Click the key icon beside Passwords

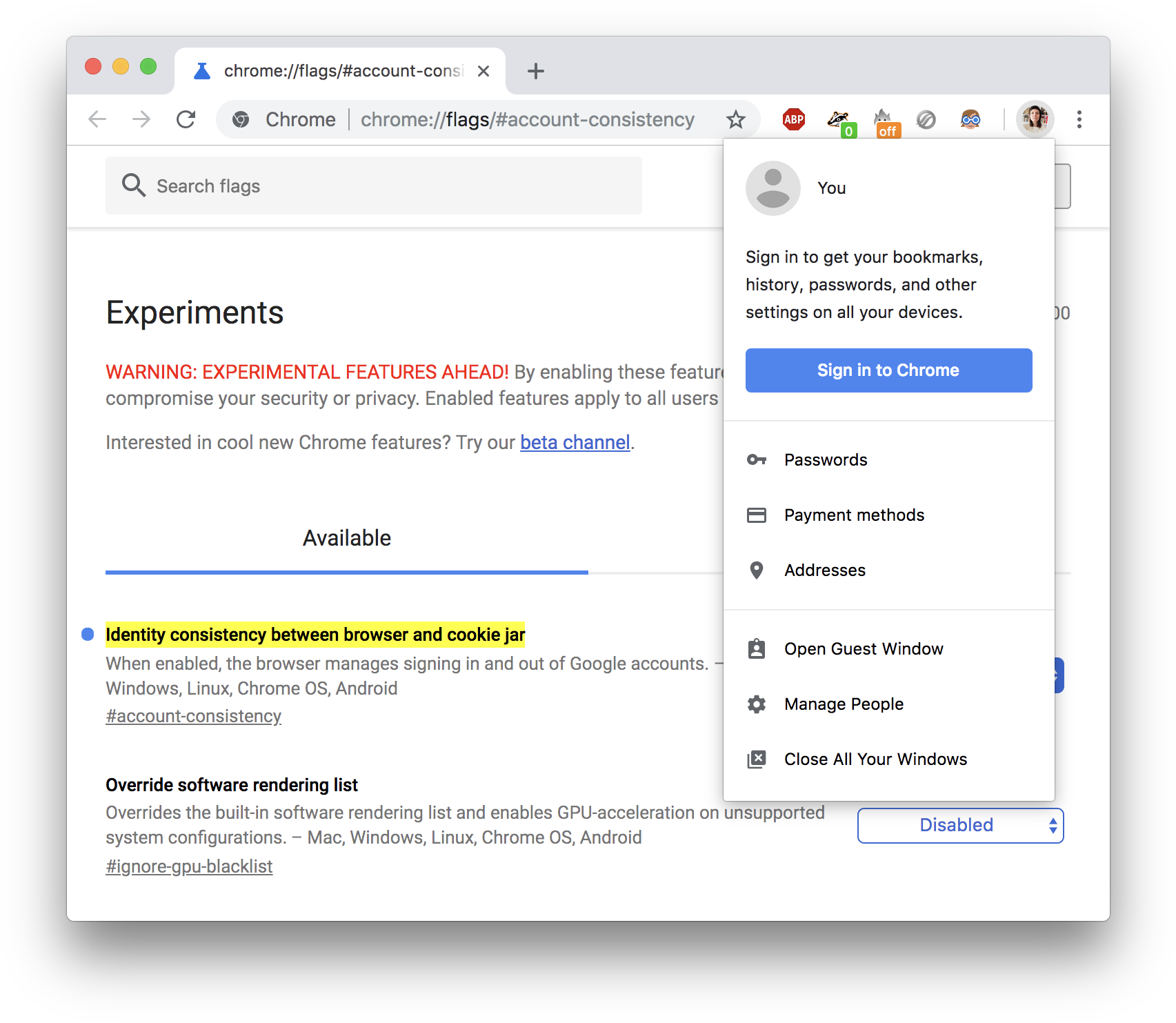click(757, 459)
